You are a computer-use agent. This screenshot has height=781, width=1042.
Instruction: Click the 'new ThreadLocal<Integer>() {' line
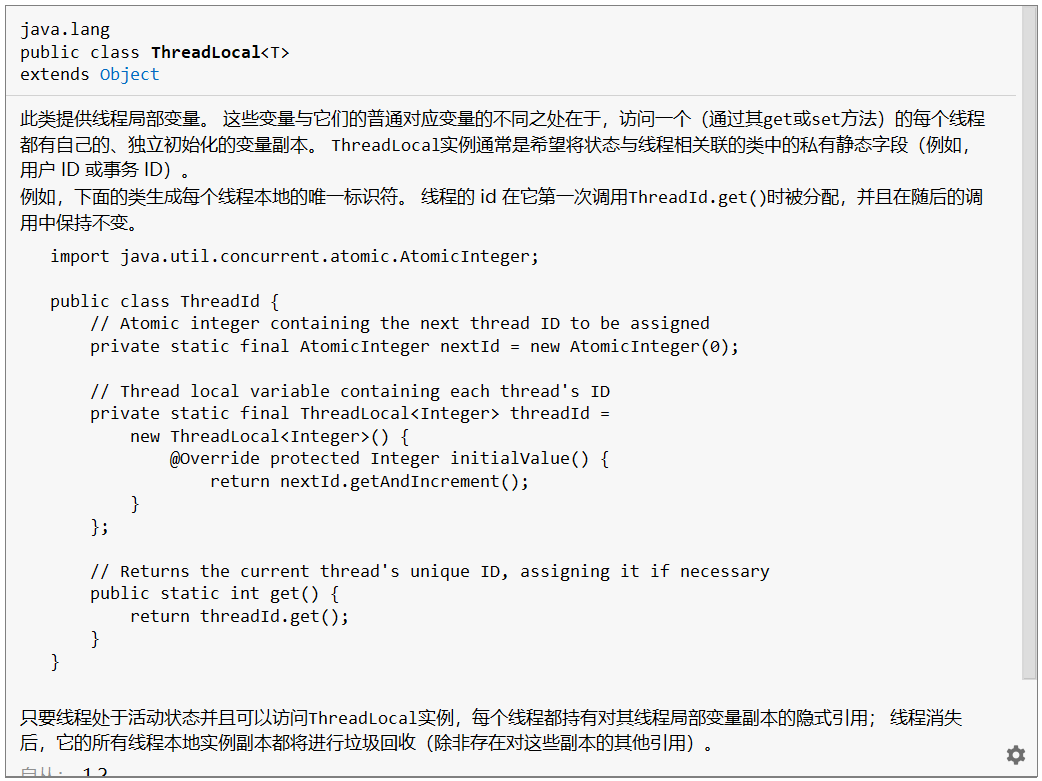[269, 437]
